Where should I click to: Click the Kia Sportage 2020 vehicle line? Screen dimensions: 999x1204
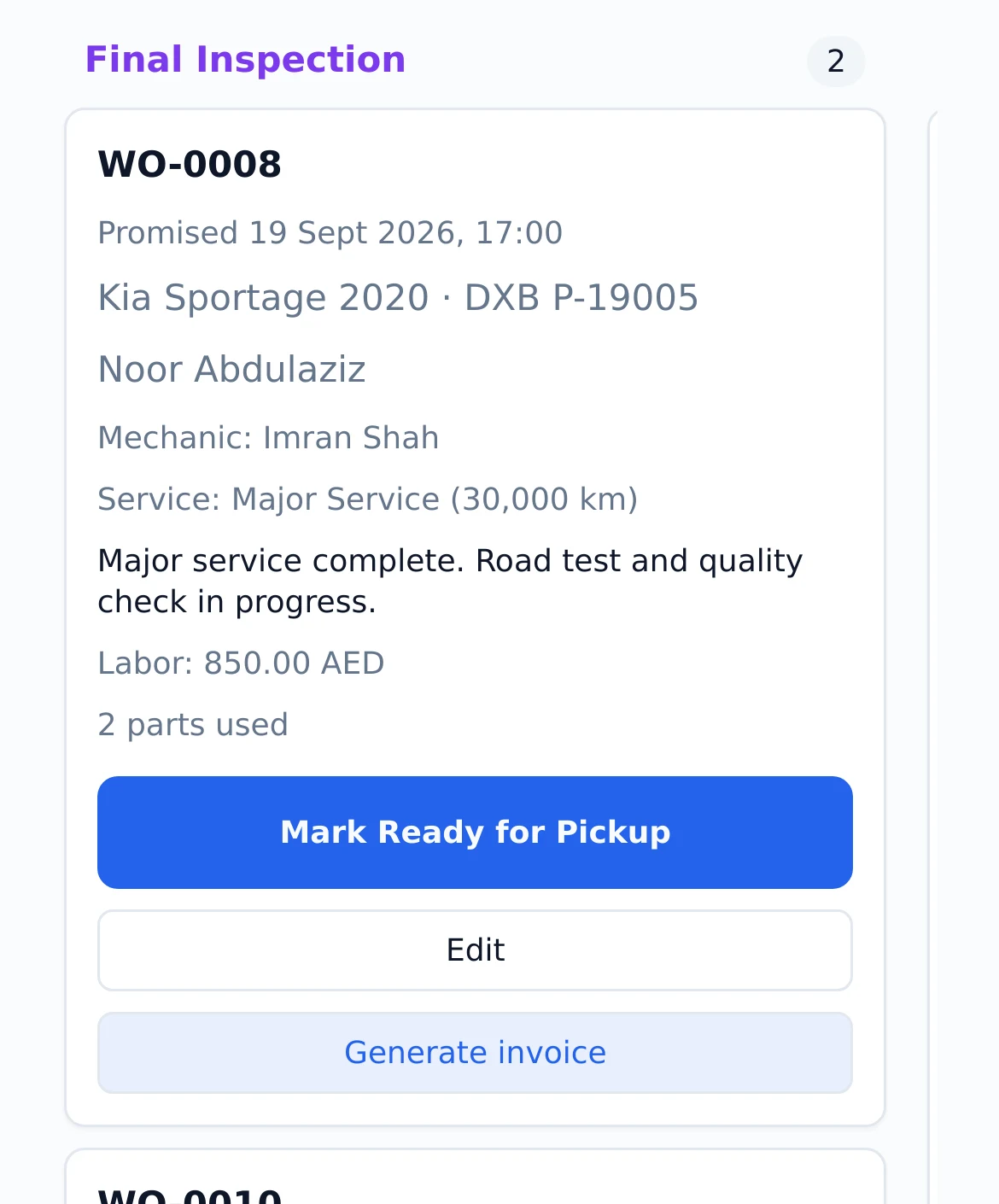click(x=398, y=298)
